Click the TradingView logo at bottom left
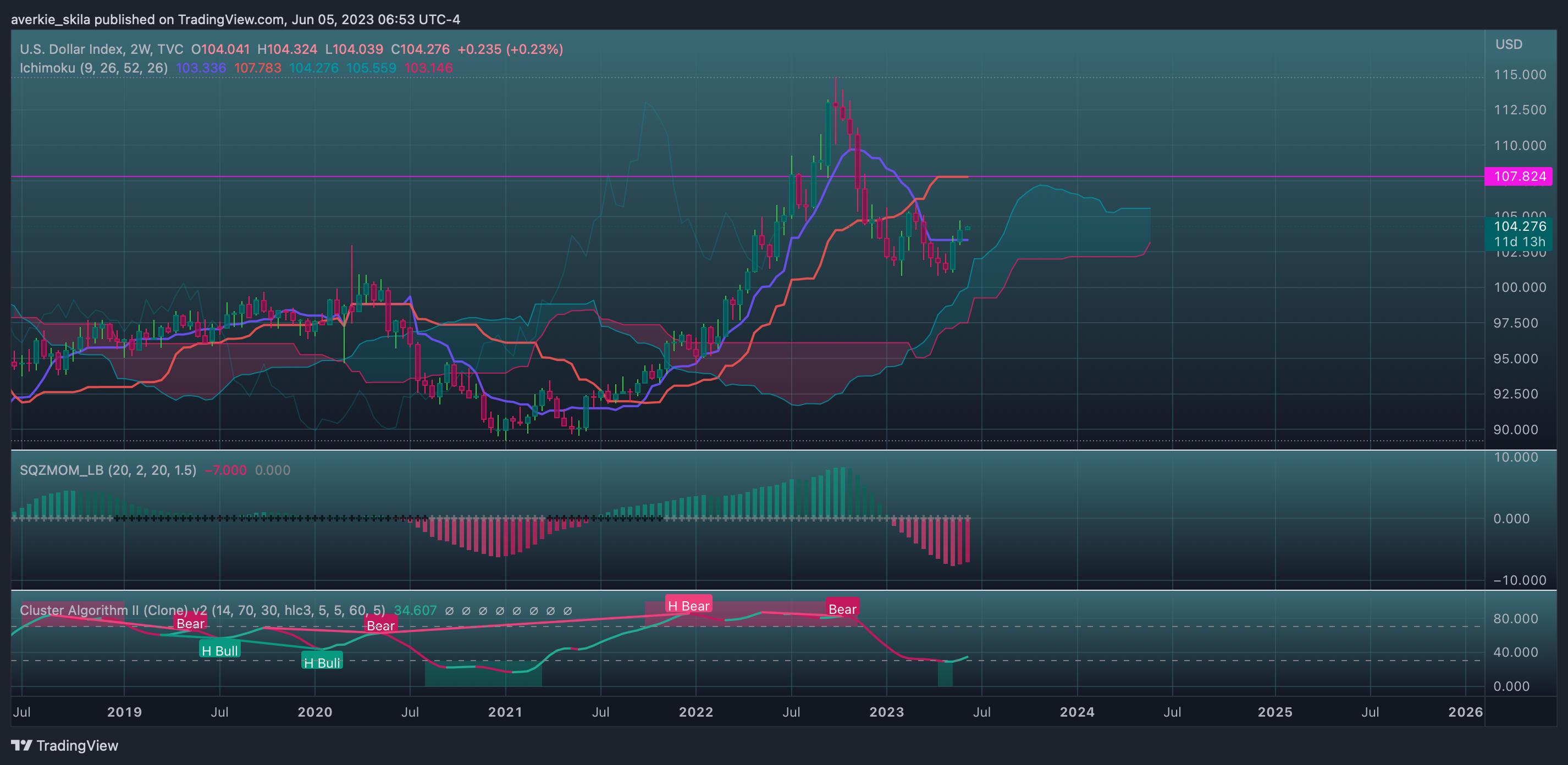The height and width of the screenshot is (765, 1568). 64,746
